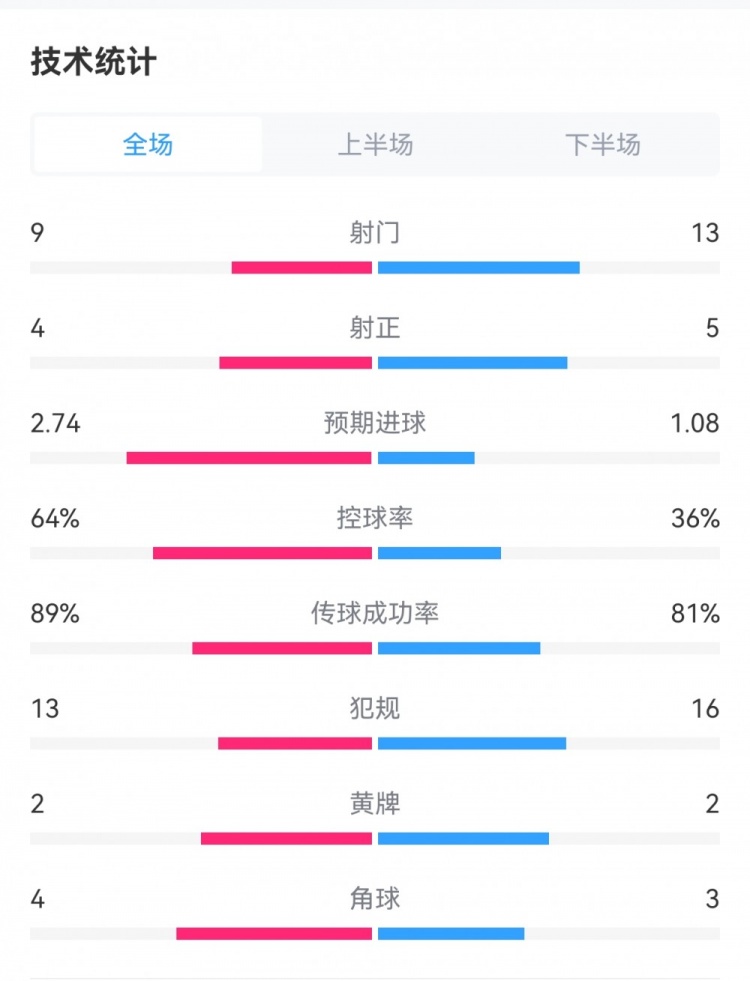Select the 控球率 stat label

375,518
